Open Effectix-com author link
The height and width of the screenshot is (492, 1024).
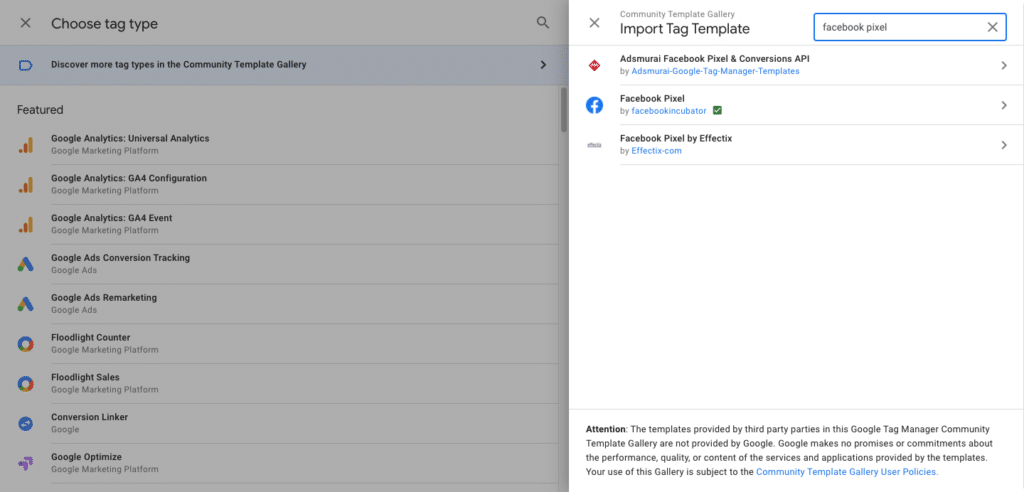[x=656, y=151]
